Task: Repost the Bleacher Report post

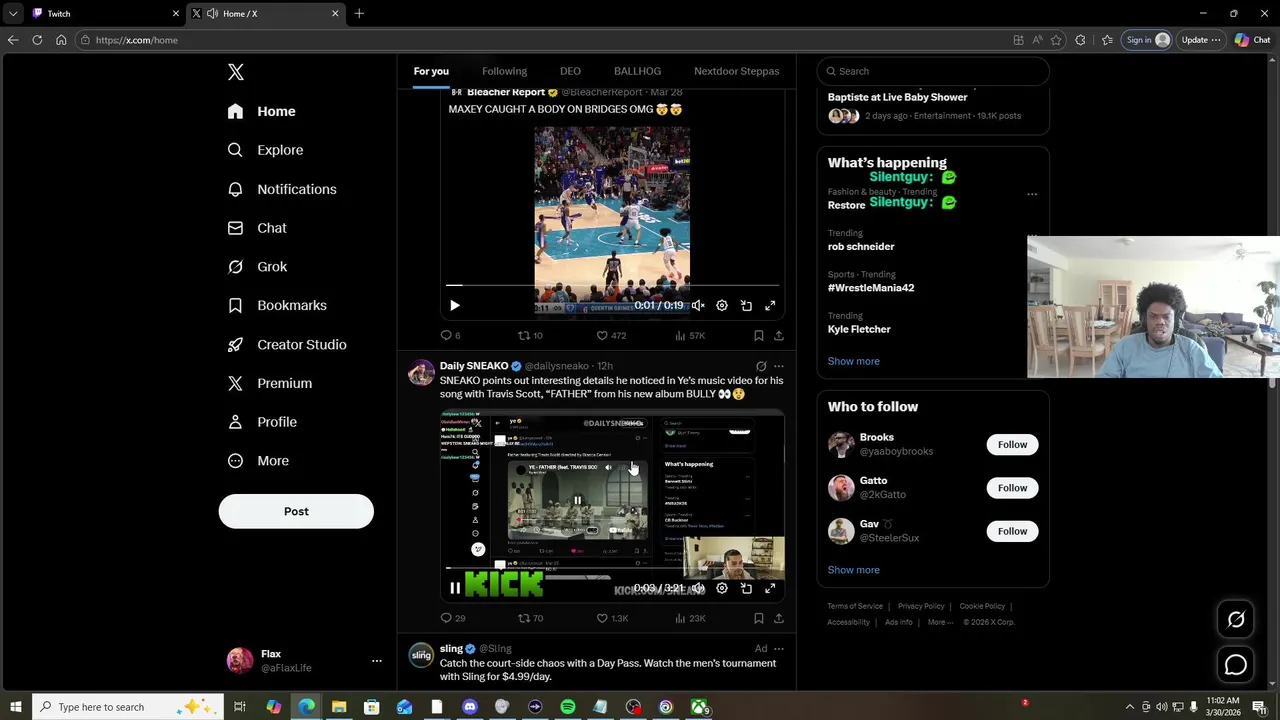Action: point(530,336)
